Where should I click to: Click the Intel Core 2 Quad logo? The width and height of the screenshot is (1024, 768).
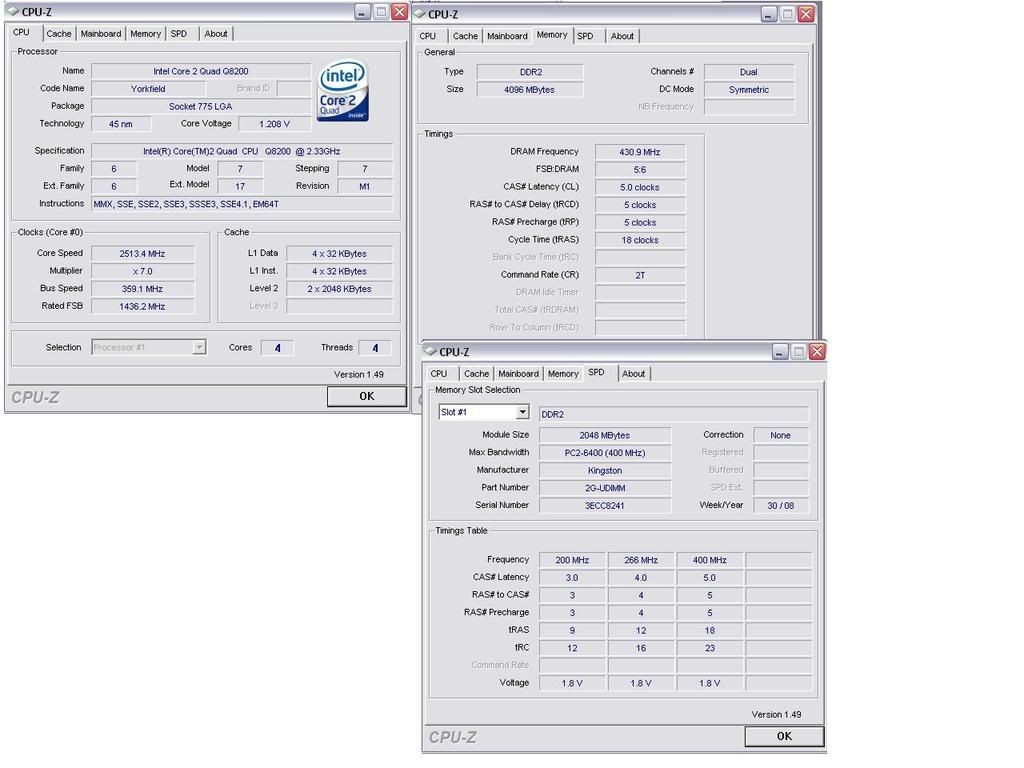(342, 91)
